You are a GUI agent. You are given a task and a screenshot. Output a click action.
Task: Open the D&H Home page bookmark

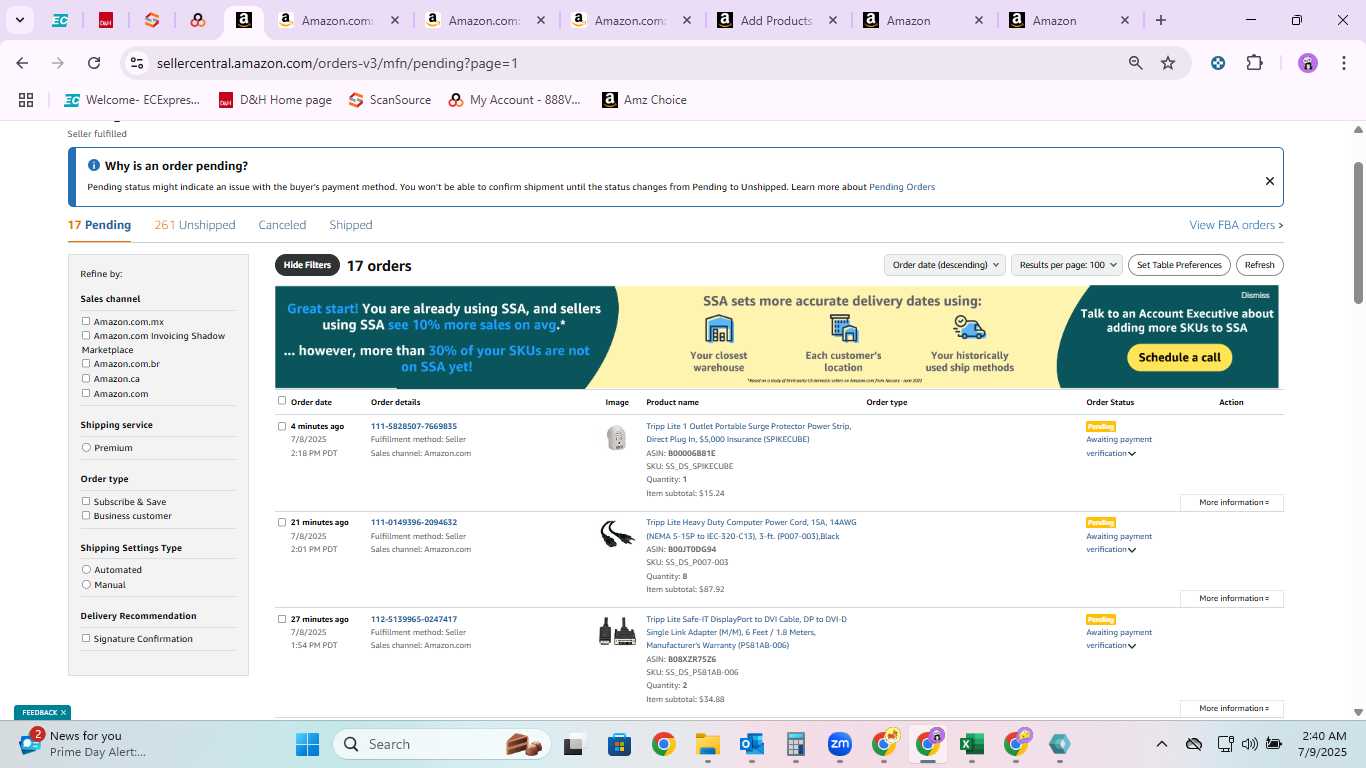[x=275, y=100]
